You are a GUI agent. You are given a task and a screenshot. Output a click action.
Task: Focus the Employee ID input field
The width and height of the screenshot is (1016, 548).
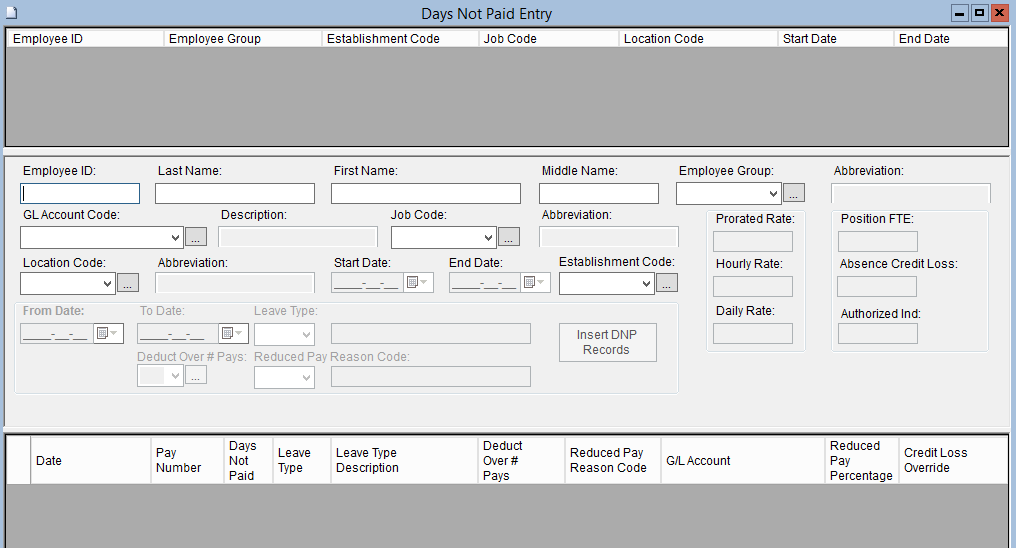(x=80, y=193)
